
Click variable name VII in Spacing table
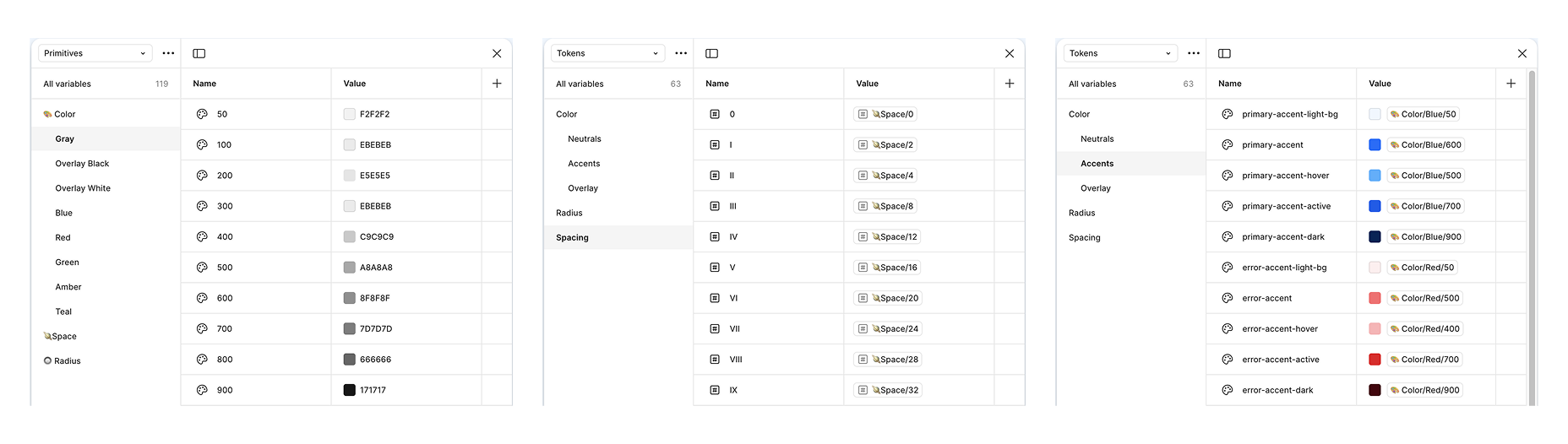click(x=735, y=328)
